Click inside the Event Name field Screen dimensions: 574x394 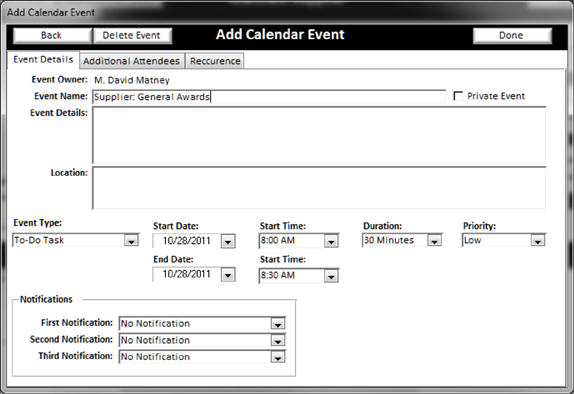point(269,97)
